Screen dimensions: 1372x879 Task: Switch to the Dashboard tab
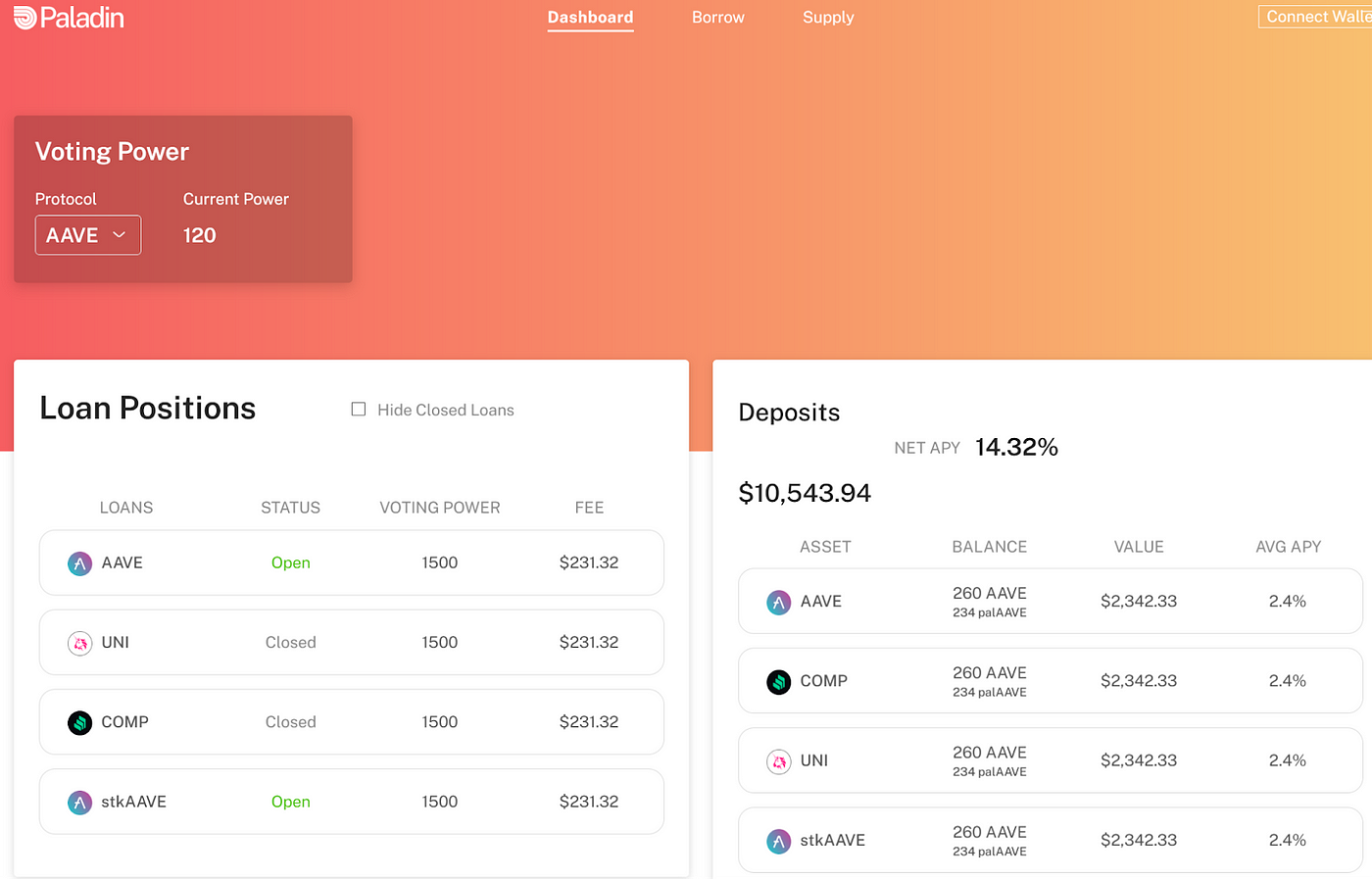point(590,18)
